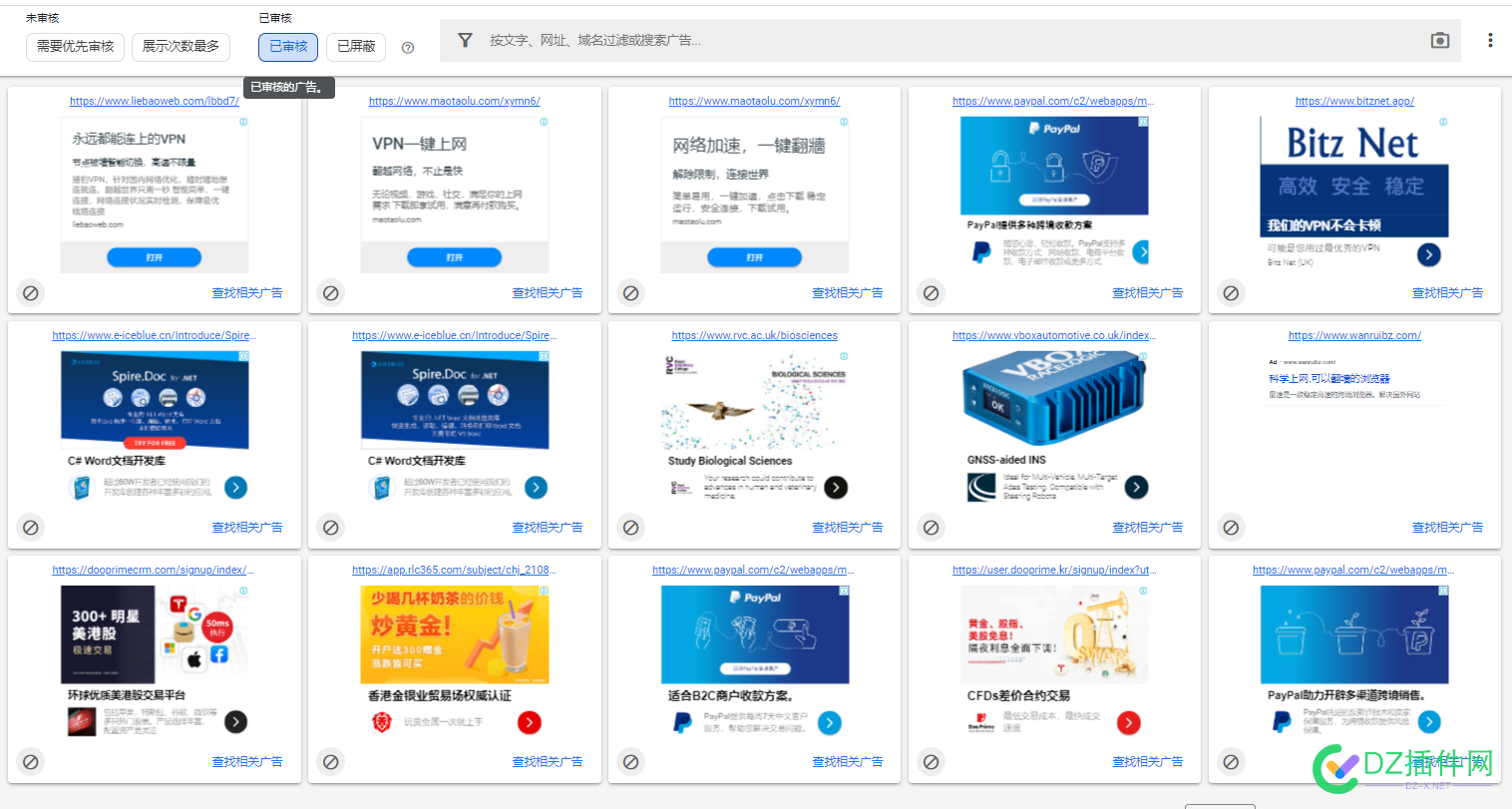Click the '打开' button in 'VPN一键上网' ad
Image resolution: width=1512 pixels, height=809 pixels.
455,257
